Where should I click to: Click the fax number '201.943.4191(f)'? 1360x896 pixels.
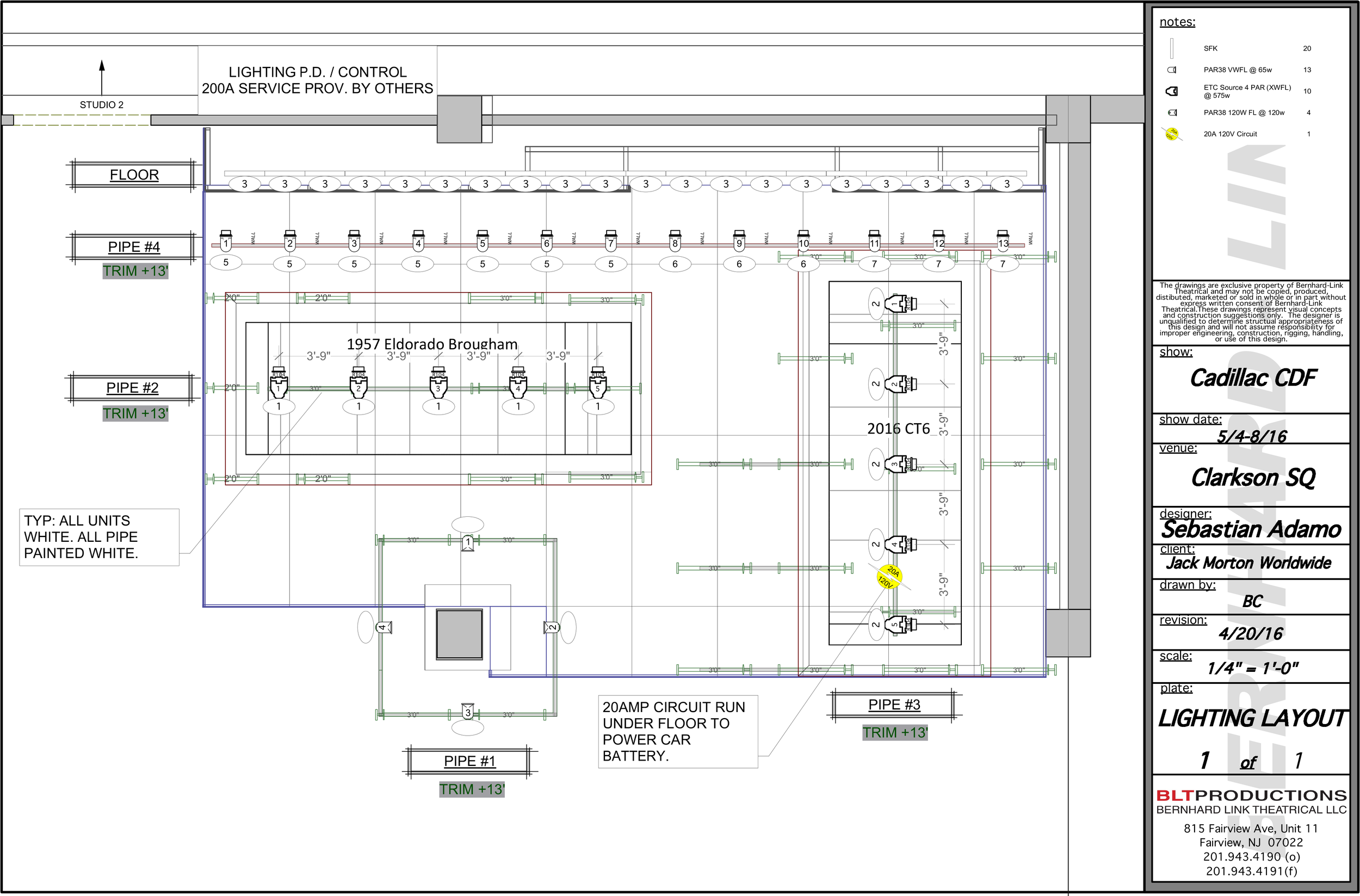[x=1251, y=871]
